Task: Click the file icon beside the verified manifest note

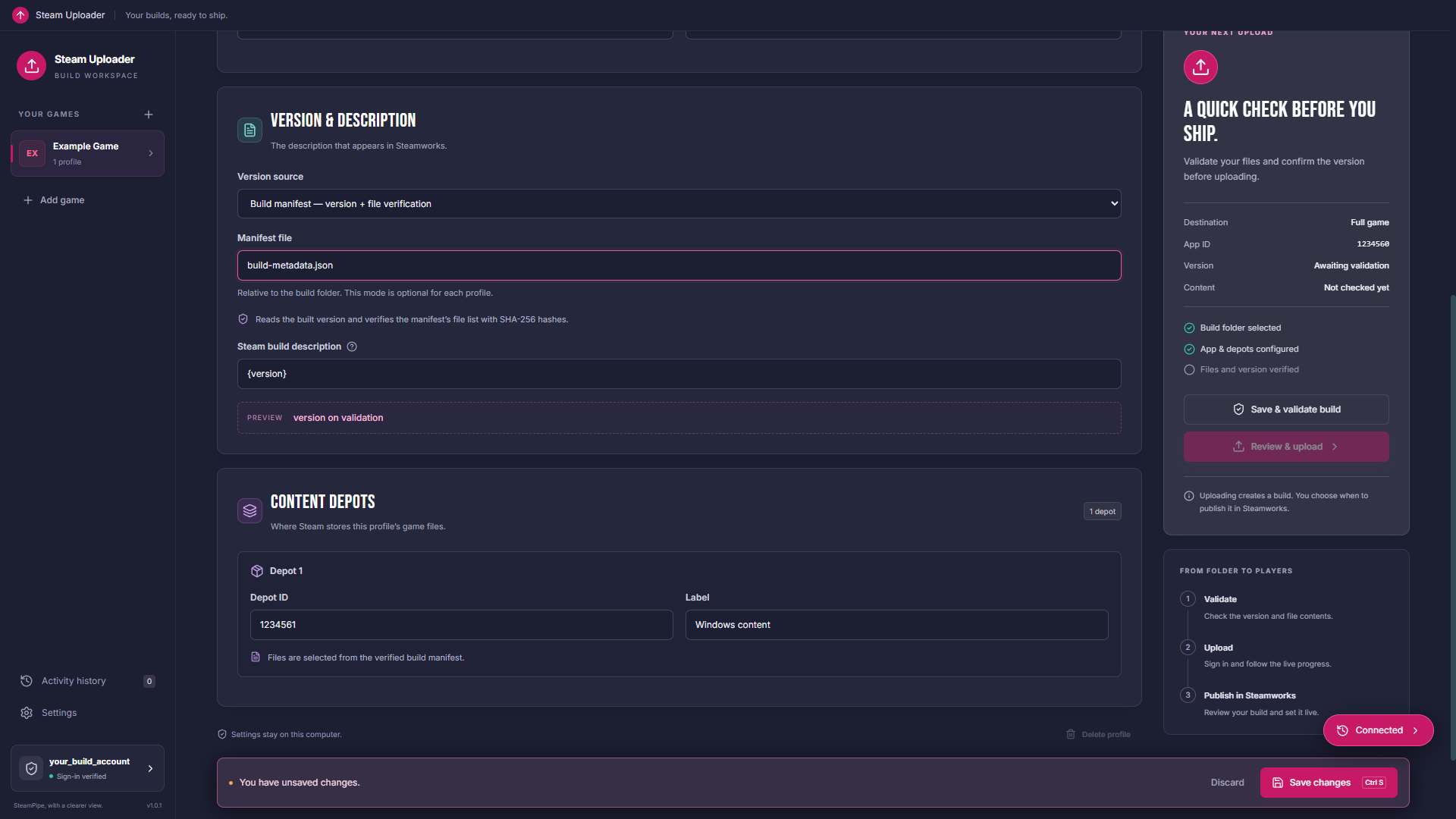Action: [x=256, y=657]
